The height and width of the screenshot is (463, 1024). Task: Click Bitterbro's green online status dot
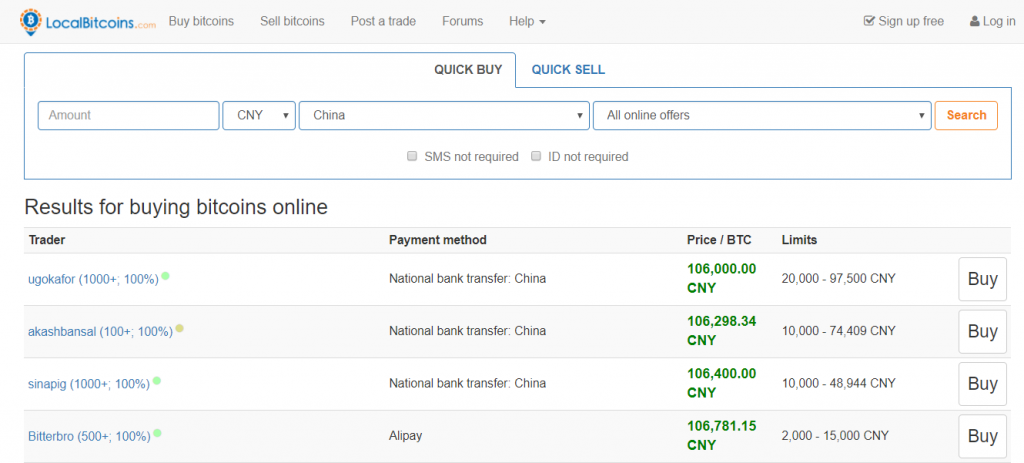[157, 433]
